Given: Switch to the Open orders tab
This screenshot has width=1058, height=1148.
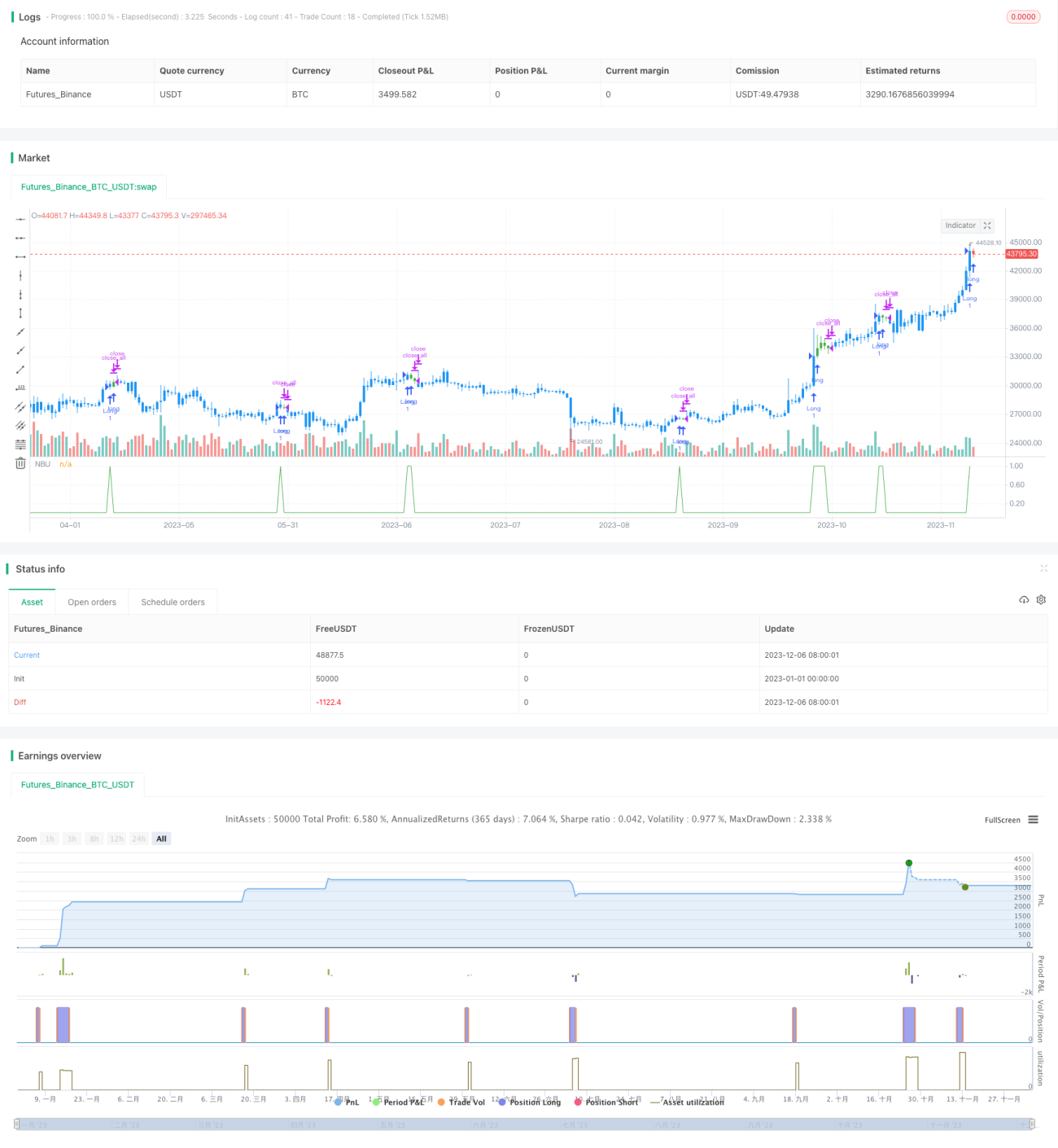Looking at the screenshot, I should click(92, 602).
